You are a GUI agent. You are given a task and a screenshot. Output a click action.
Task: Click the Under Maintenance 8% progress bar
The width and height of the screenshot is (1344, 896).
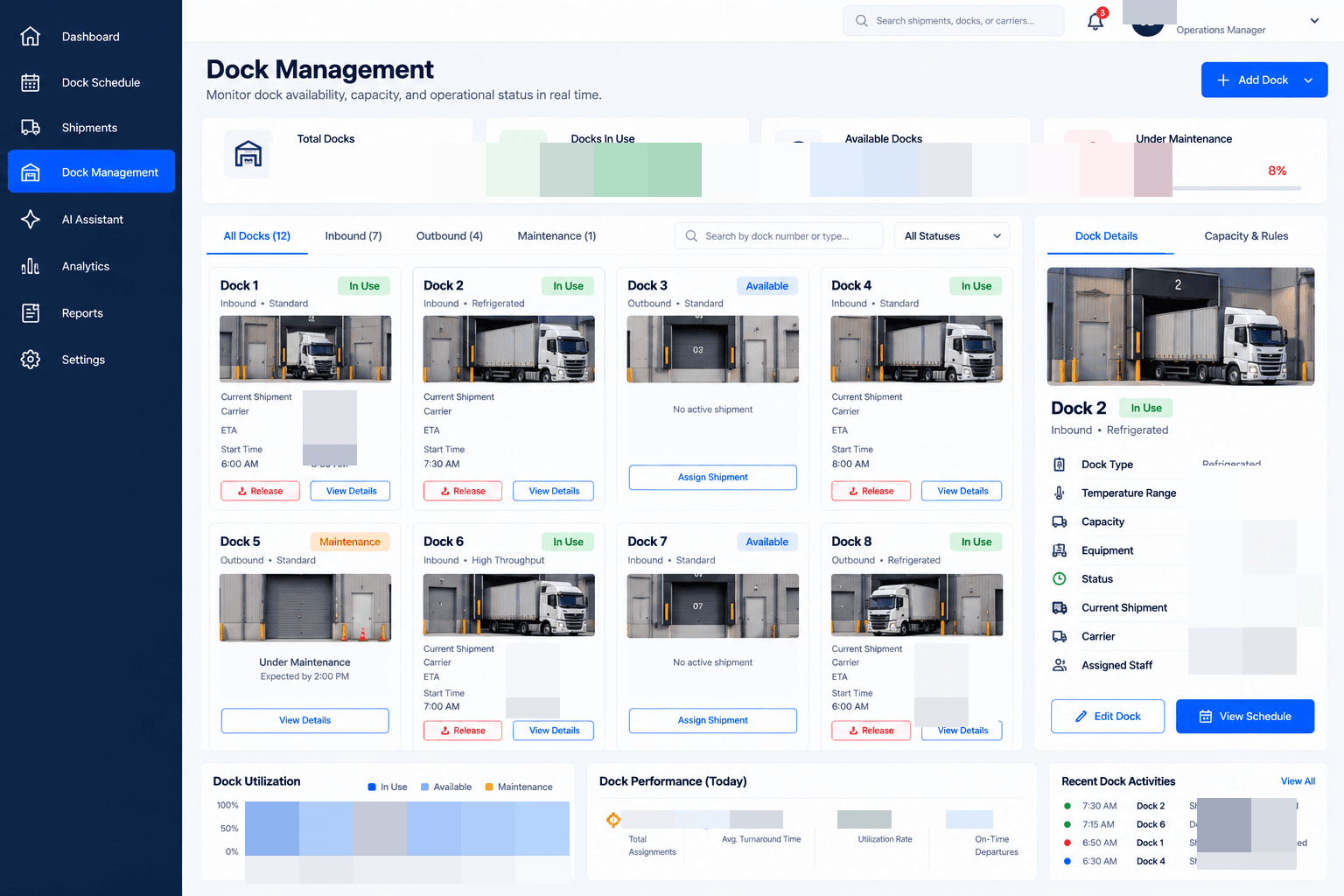coord(1236,188)
